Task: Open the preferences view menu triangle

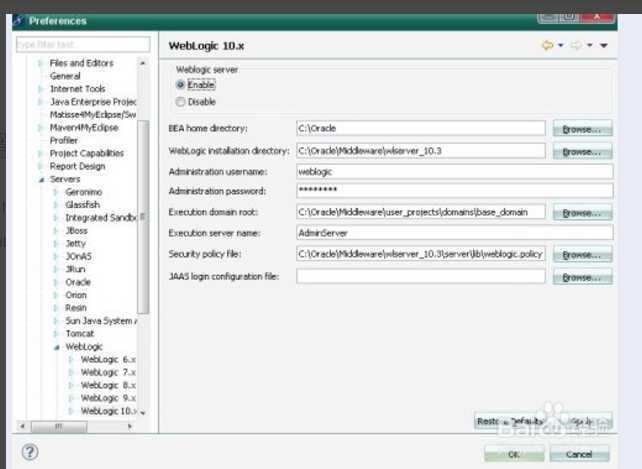Action: point(604,45)
